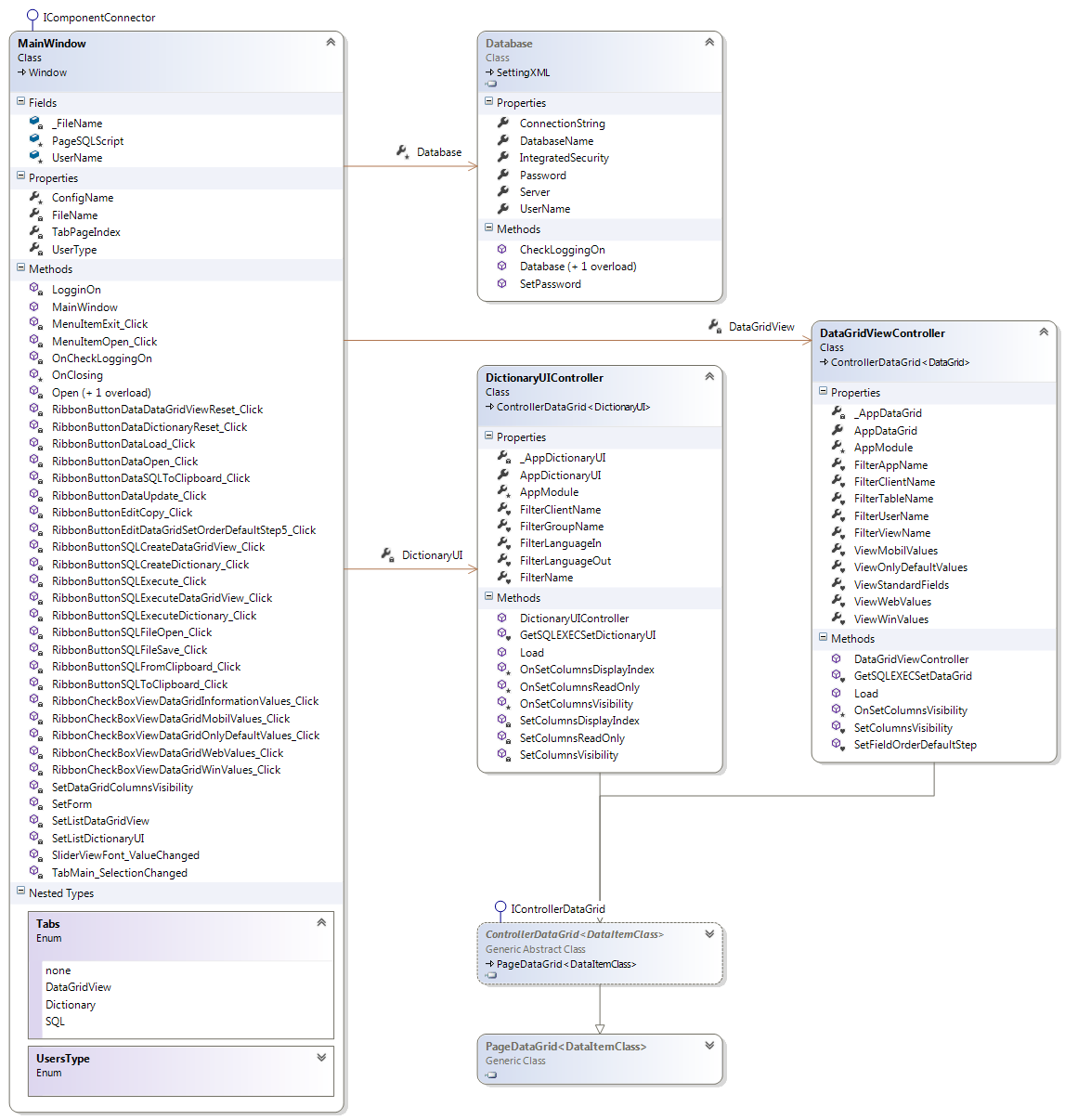Collapse the Tabs enum chevron
The image size is (1065, 1120).
click(321, 922)
